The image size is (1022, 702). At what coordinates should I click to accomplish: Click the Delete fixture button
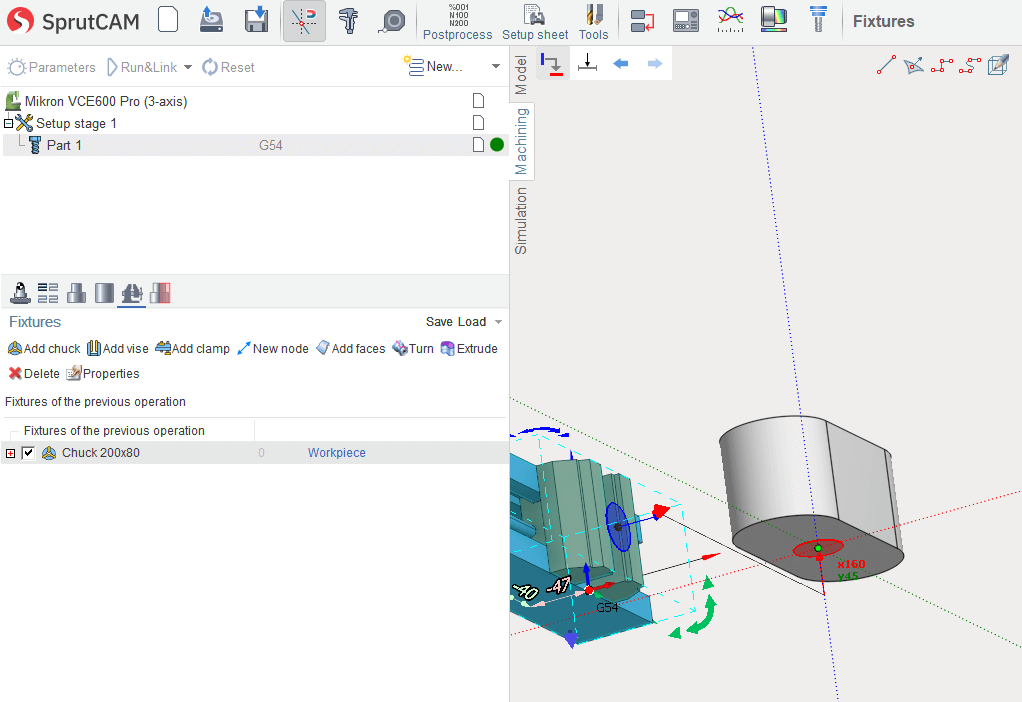34,374
